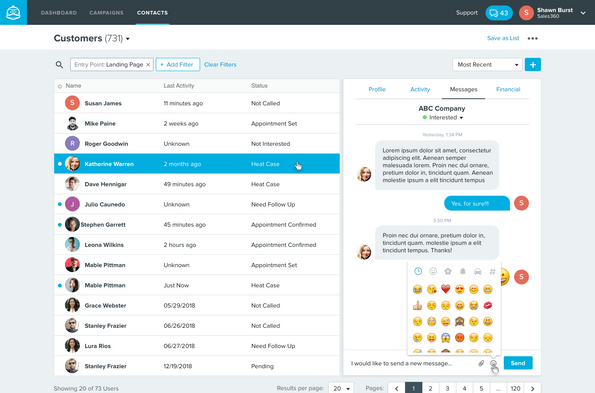Switch to the Activity tab

pyautogui.click(x=420, y=89)
